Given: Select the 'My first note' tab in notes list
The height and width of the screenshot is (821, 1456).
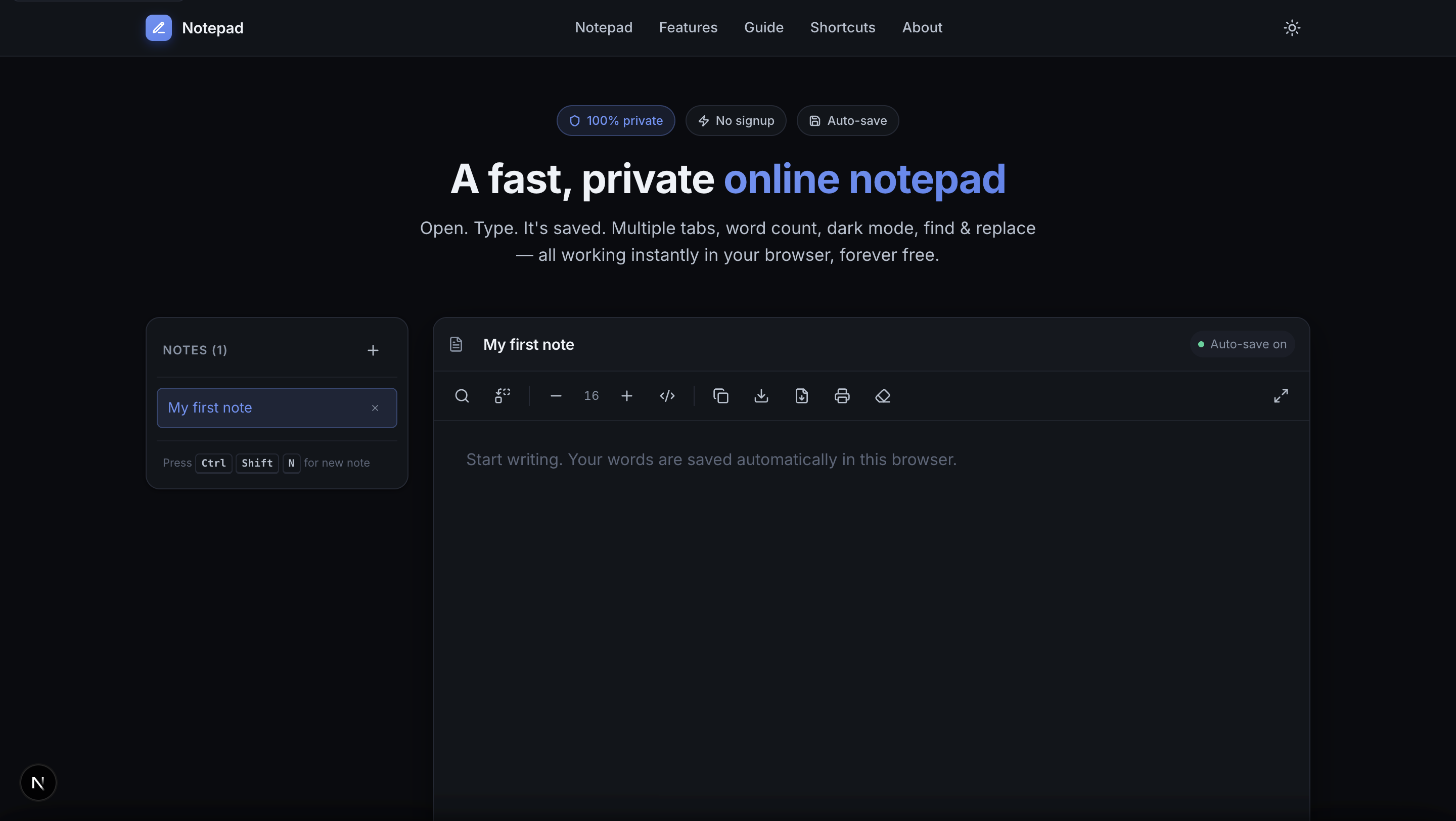Looking at the screenshot, I should pyautogui.click(x=277, y=407).
